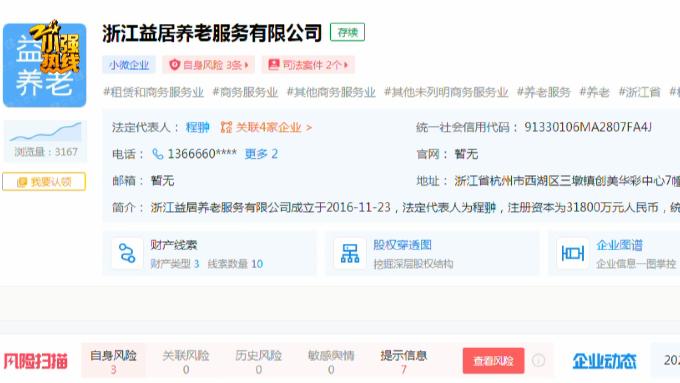The height and width of the screenshot is (383, 680).
Task: Open the #浙江省 hashtag
Action: [639, 92]
